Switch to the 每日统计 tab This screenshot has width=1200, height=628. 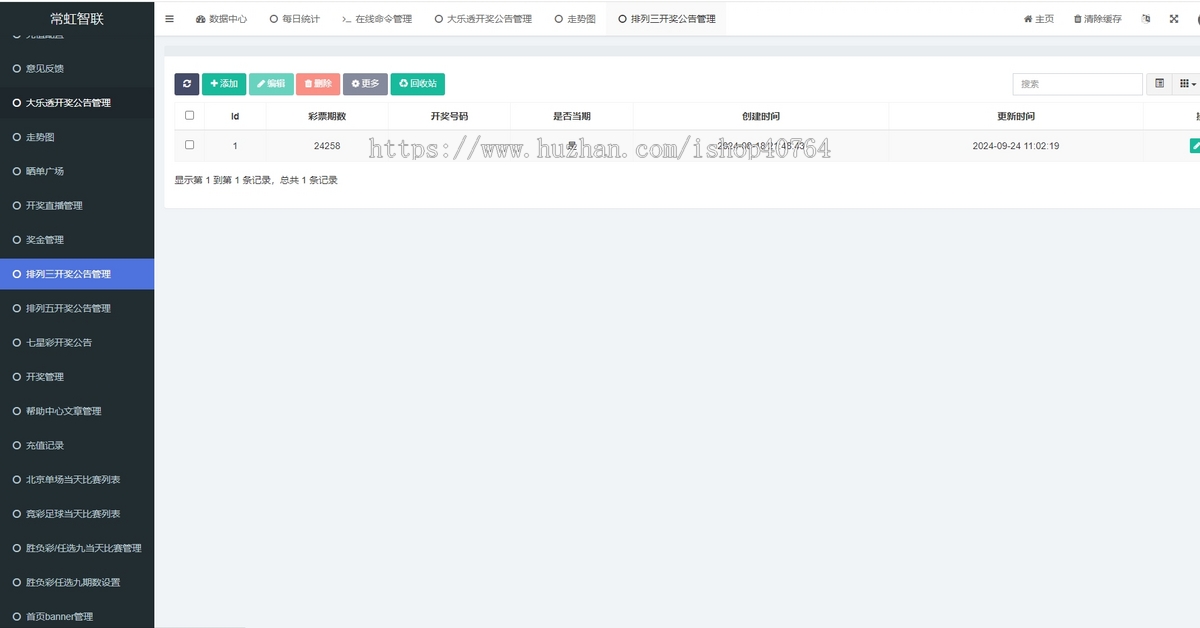pos(295,19)
